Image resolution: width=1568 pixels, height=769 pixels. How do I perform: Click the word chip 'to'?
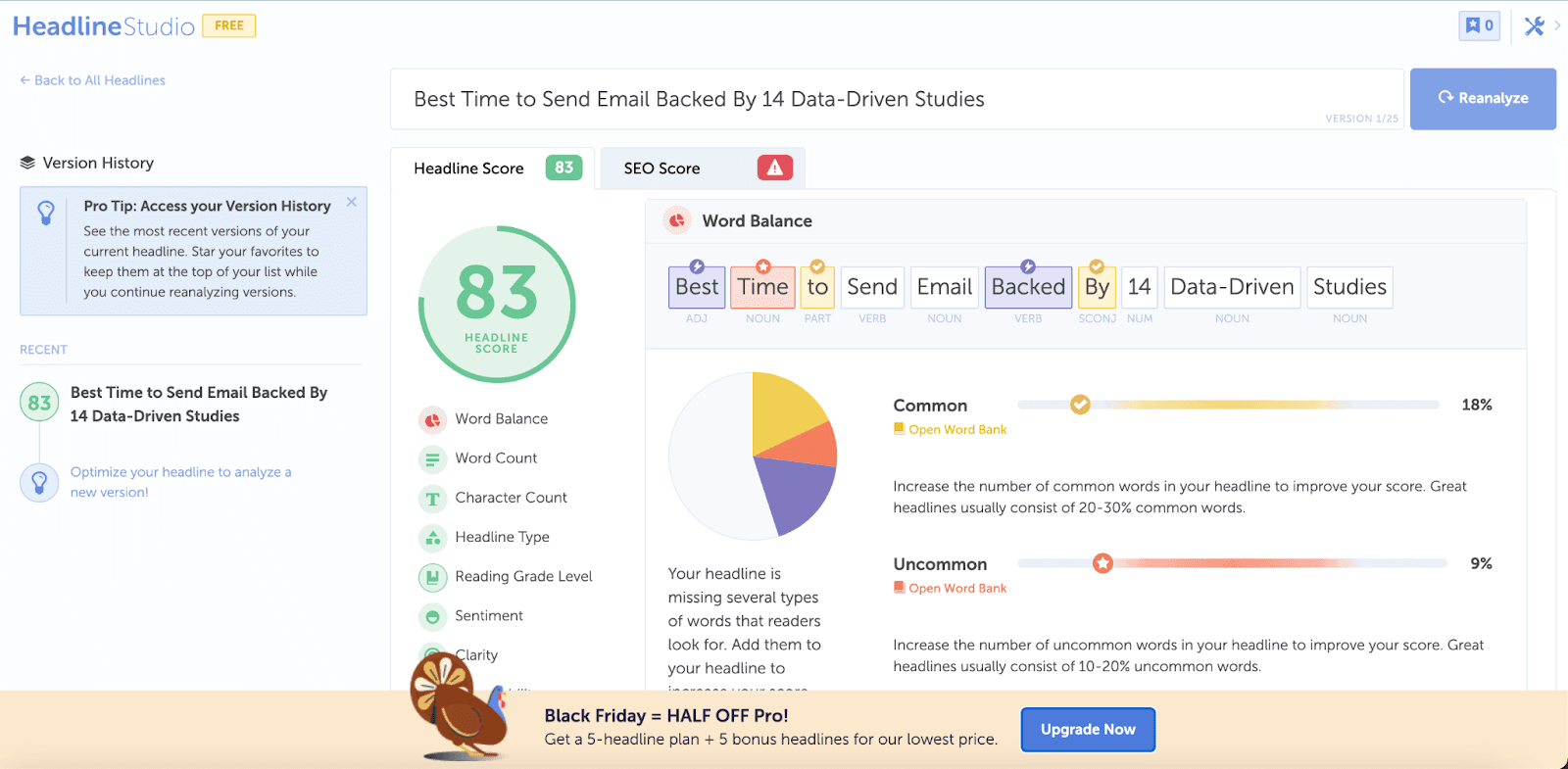817,287
